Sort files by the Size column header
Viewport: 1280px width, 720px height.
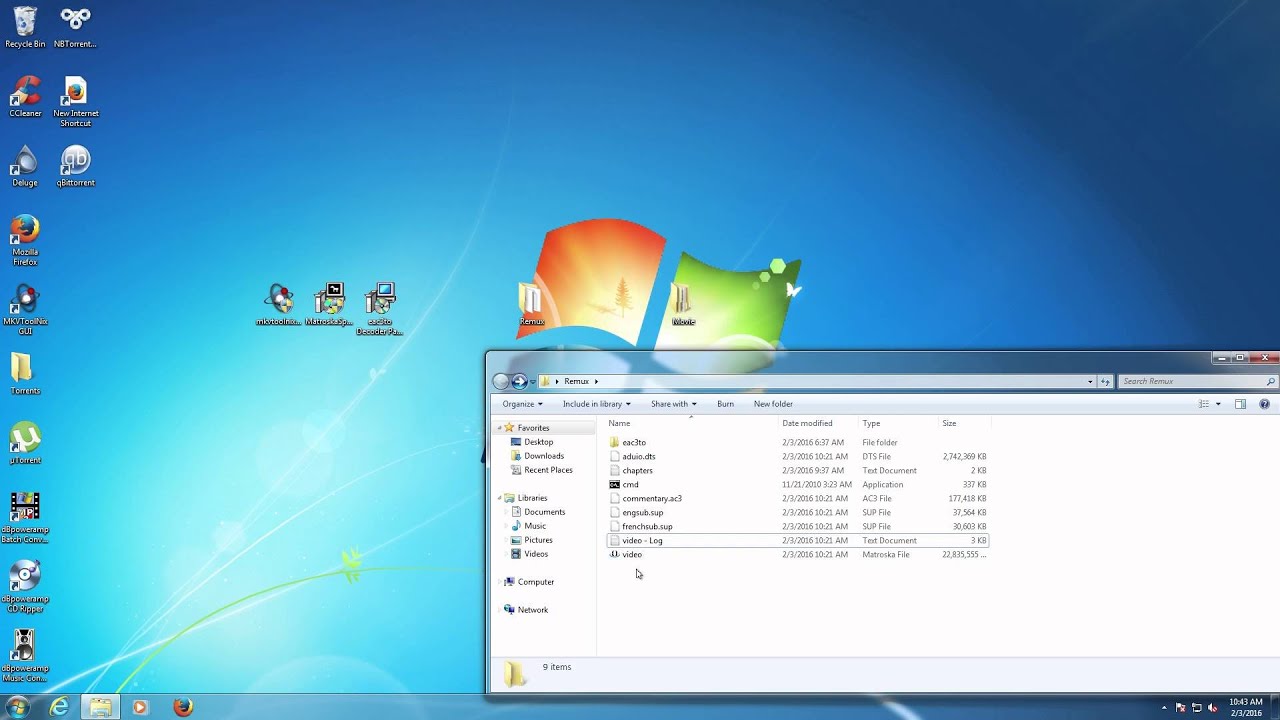[x=964, y=423]
